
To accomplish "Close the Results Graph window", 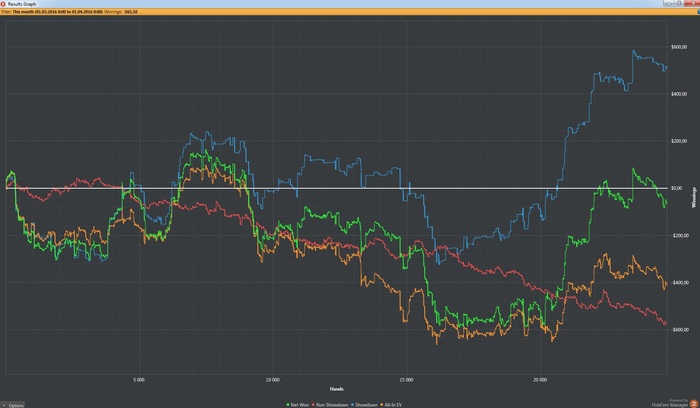I will (x=693, y=3).
